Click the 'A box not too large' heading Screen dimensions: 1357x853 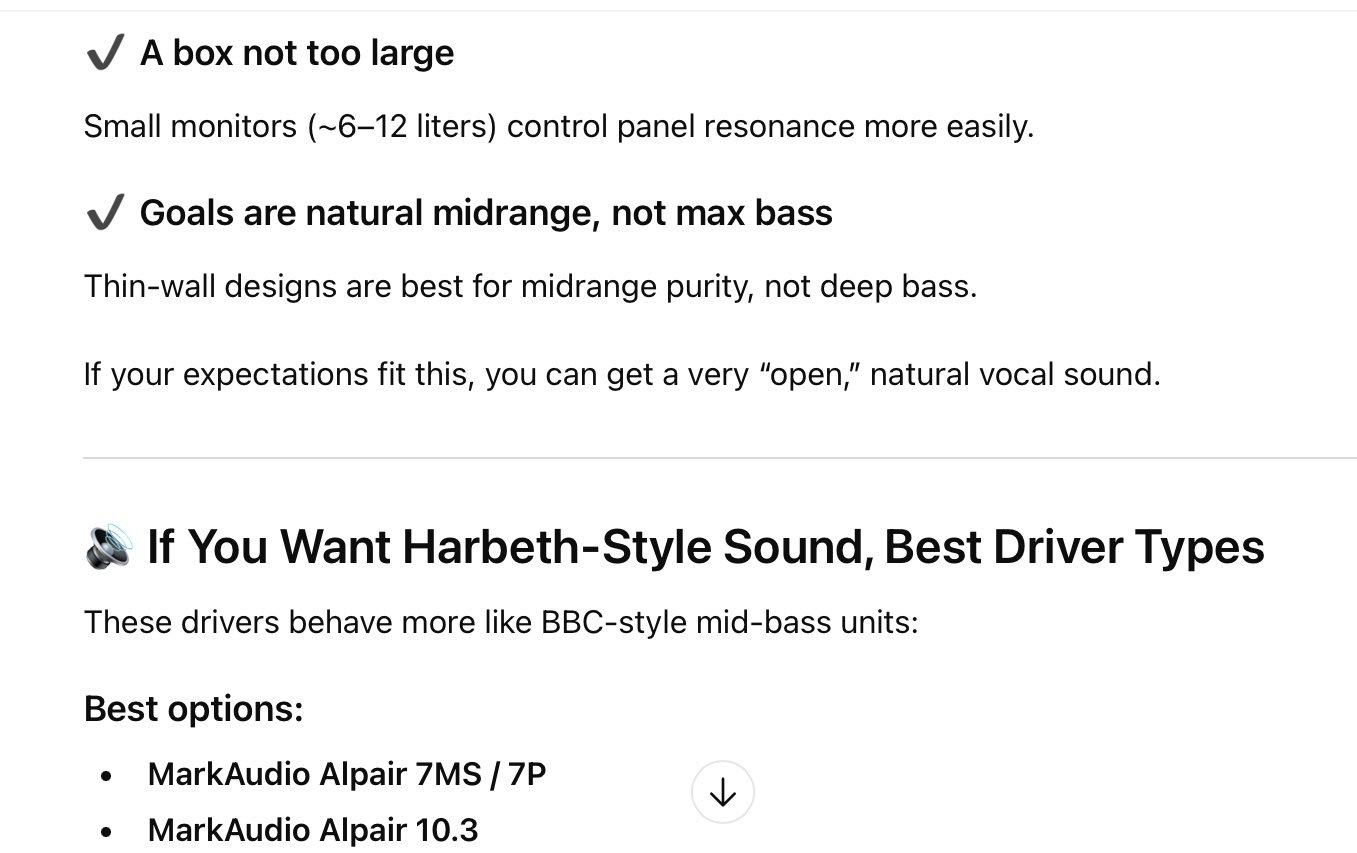297,53
